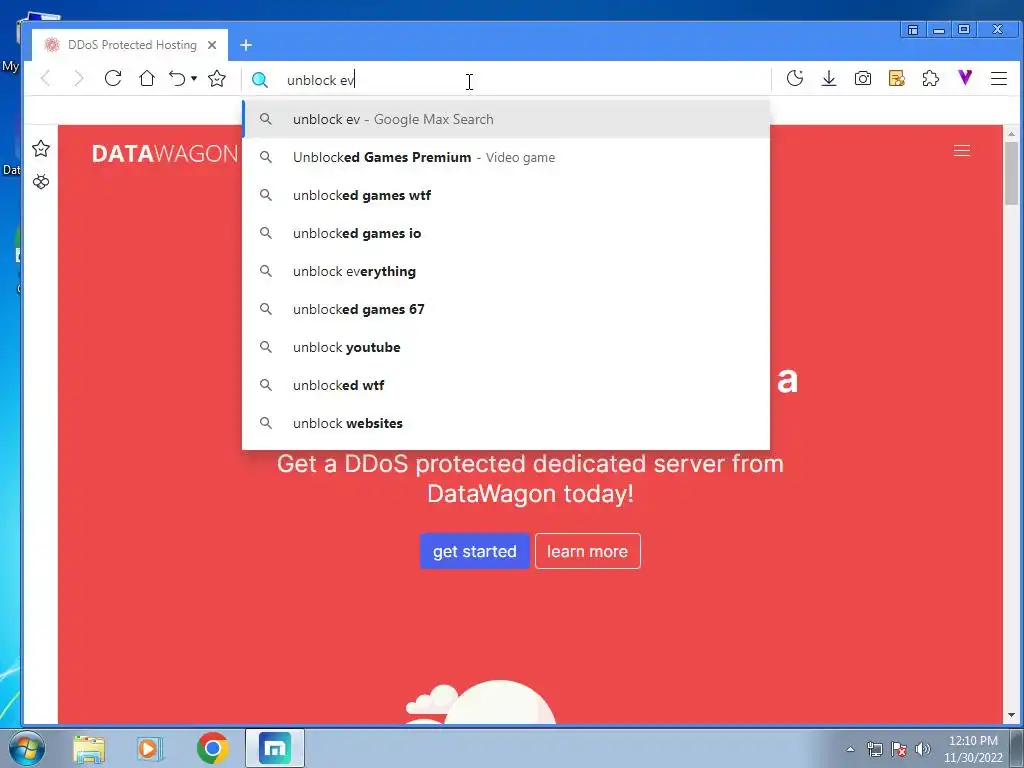Open the Maxnote notes icon
This screenshot has width=1024, height=768.
click(897, 78)
